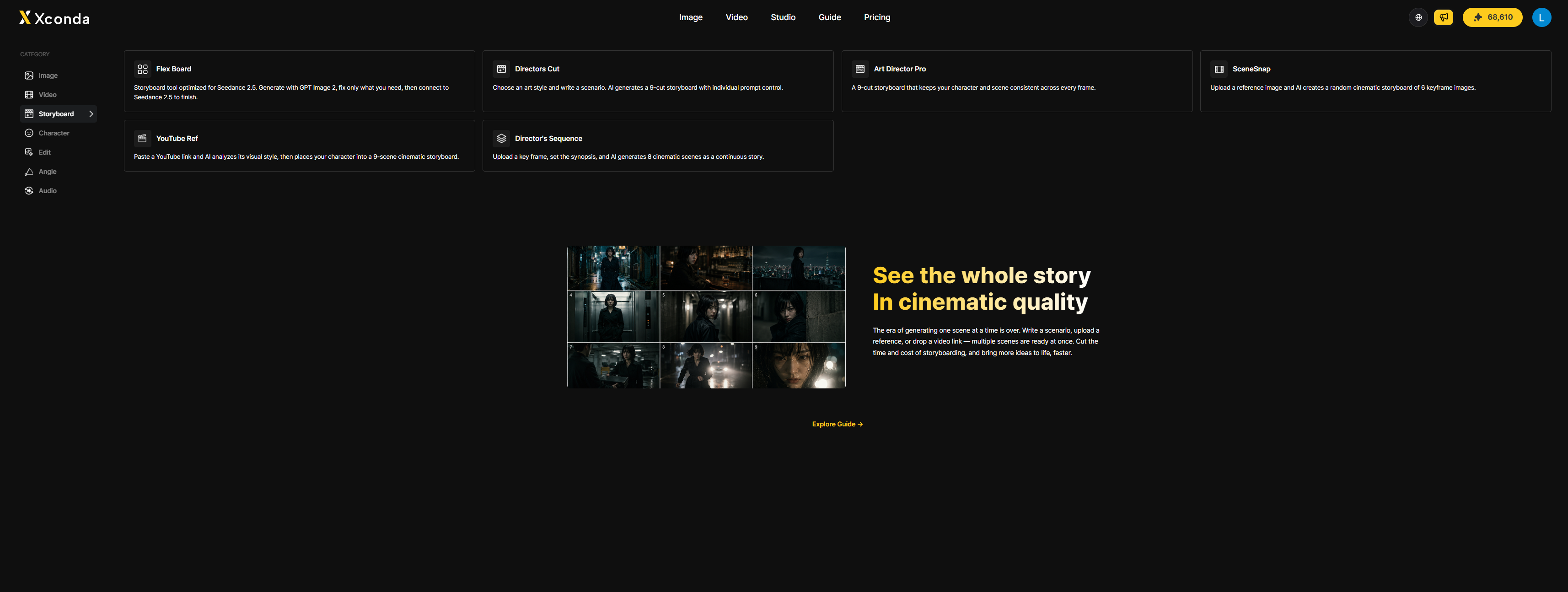1568x592 pixels.
Task: Click the Video category sidebar icon
Action: pyautogui.click(x=29, y=94)
